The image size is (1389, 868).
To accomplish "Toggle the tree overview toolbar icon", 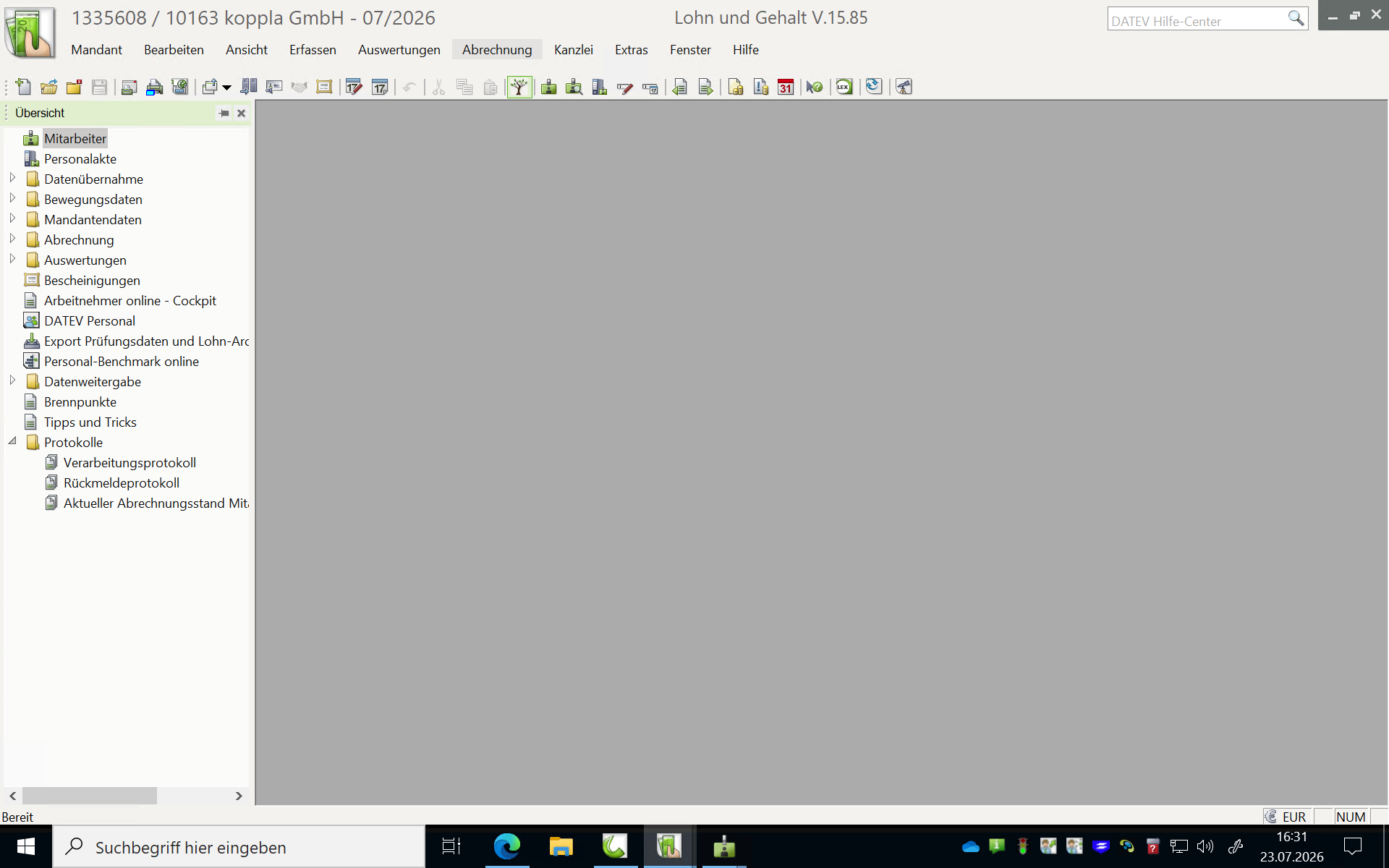I will click(519, 88).
